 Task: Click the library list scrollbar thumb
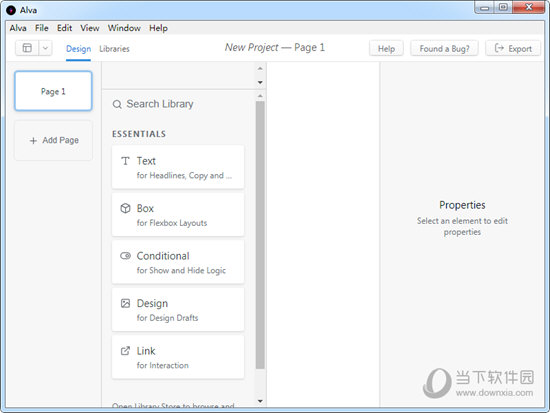click(x=260, y=235)
